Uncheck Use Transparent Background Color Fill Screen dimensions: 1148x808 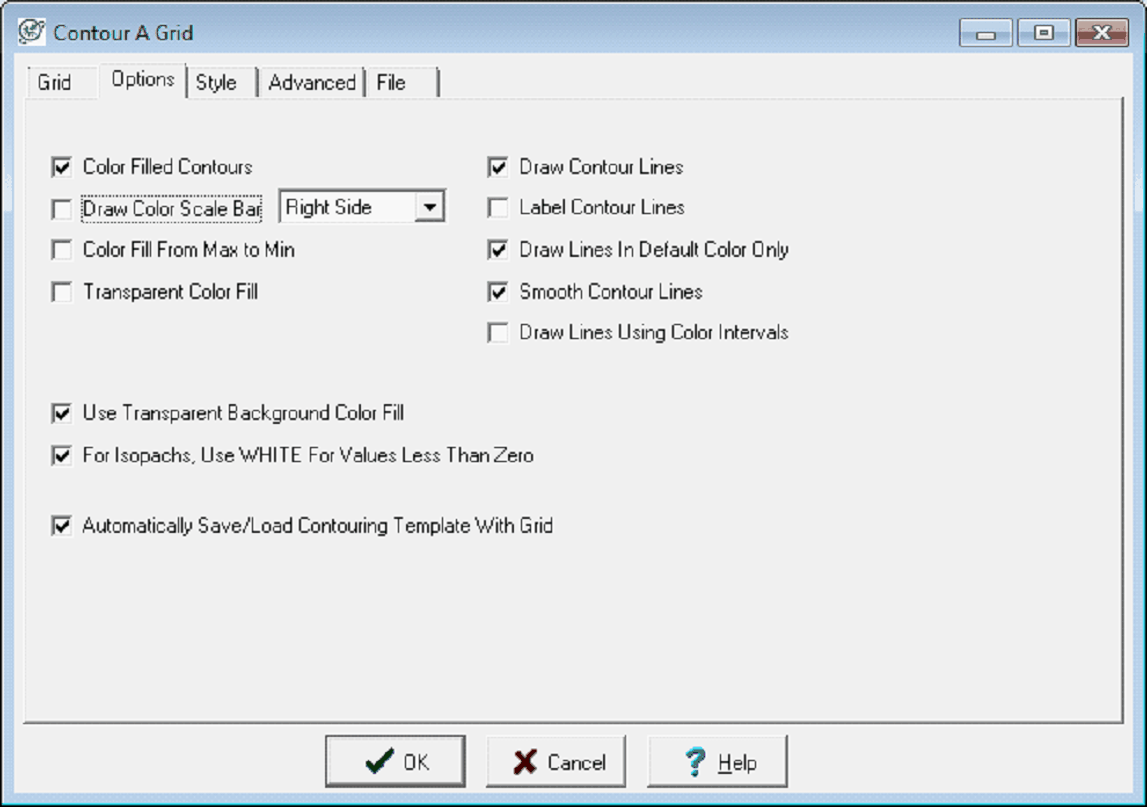(62, 413)
